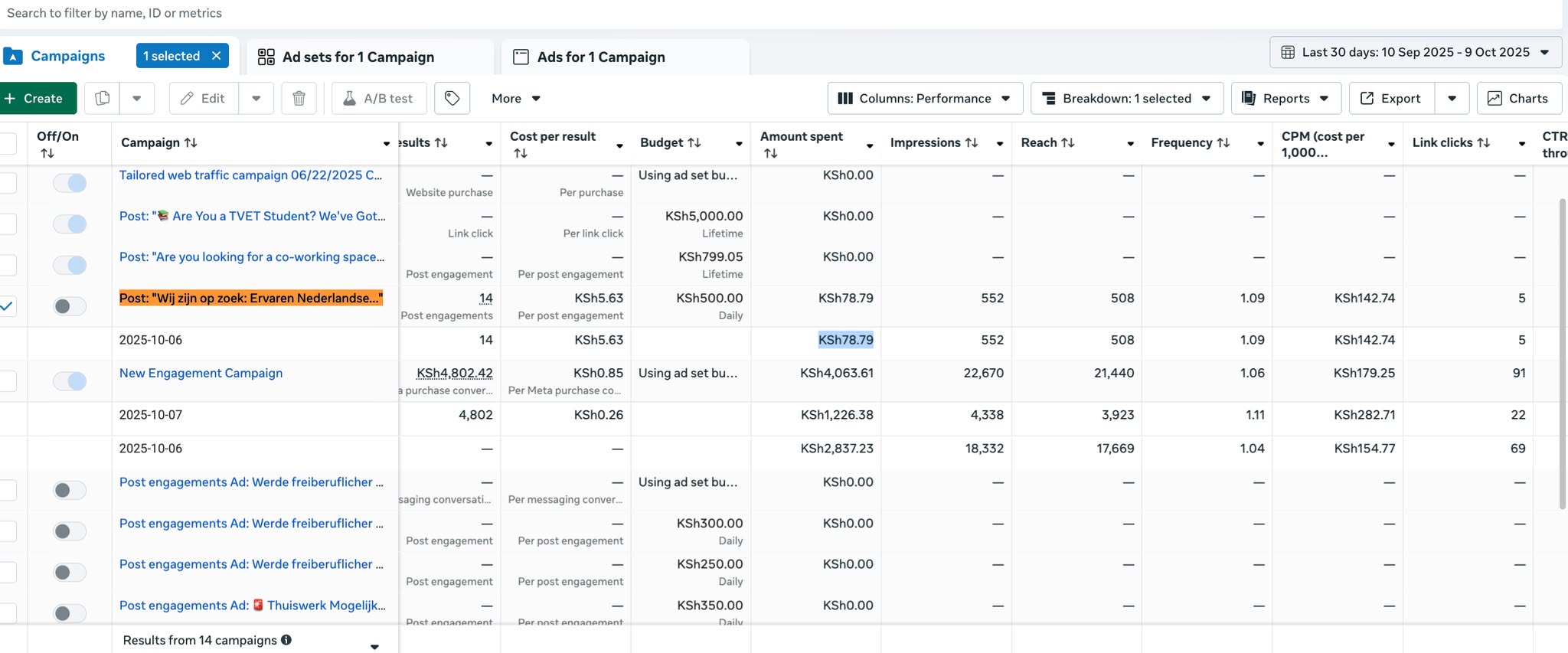1568x653 pixels.
Task: Clear the 1 selected filter
Action: point(217,56)
